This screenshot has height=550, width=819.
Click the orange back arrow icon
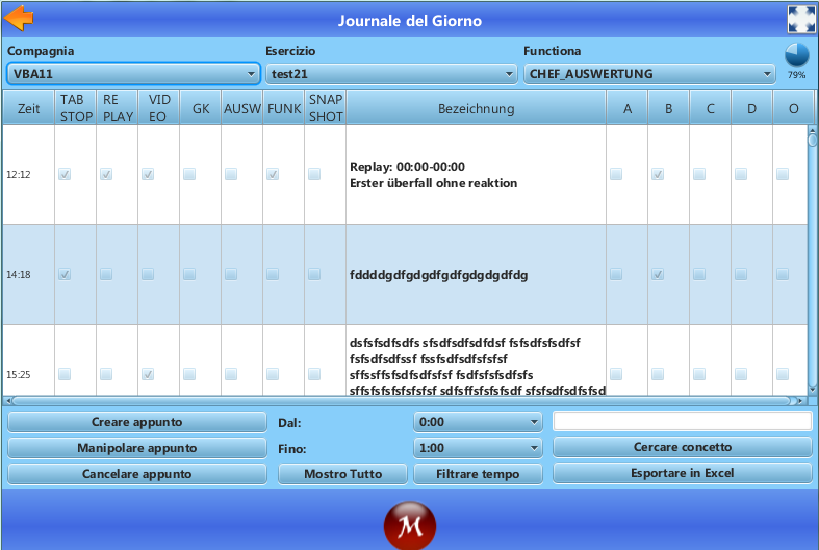(x=19, y=18)
